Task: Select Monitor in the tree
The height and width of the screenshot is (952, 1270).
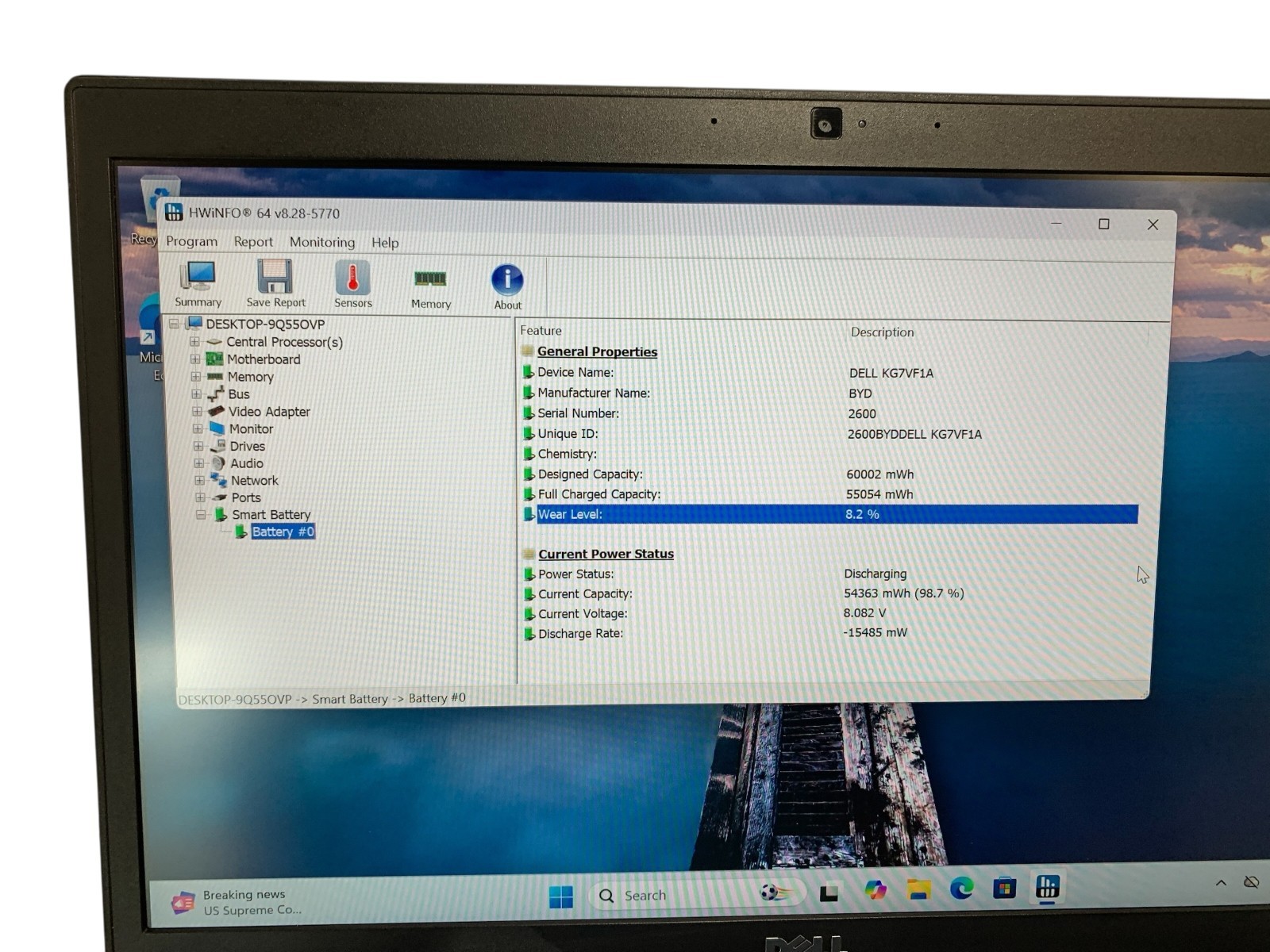Action: (251, 429)
